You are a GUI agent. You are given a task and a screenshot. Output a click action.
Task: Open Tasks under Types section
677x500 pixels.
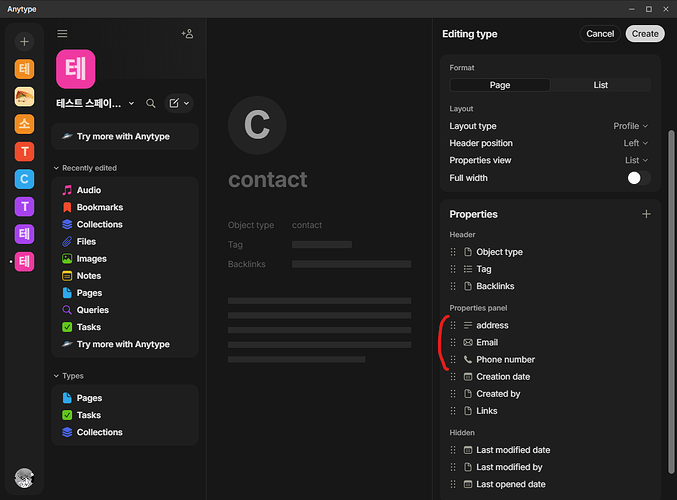[x=125, y=415]
